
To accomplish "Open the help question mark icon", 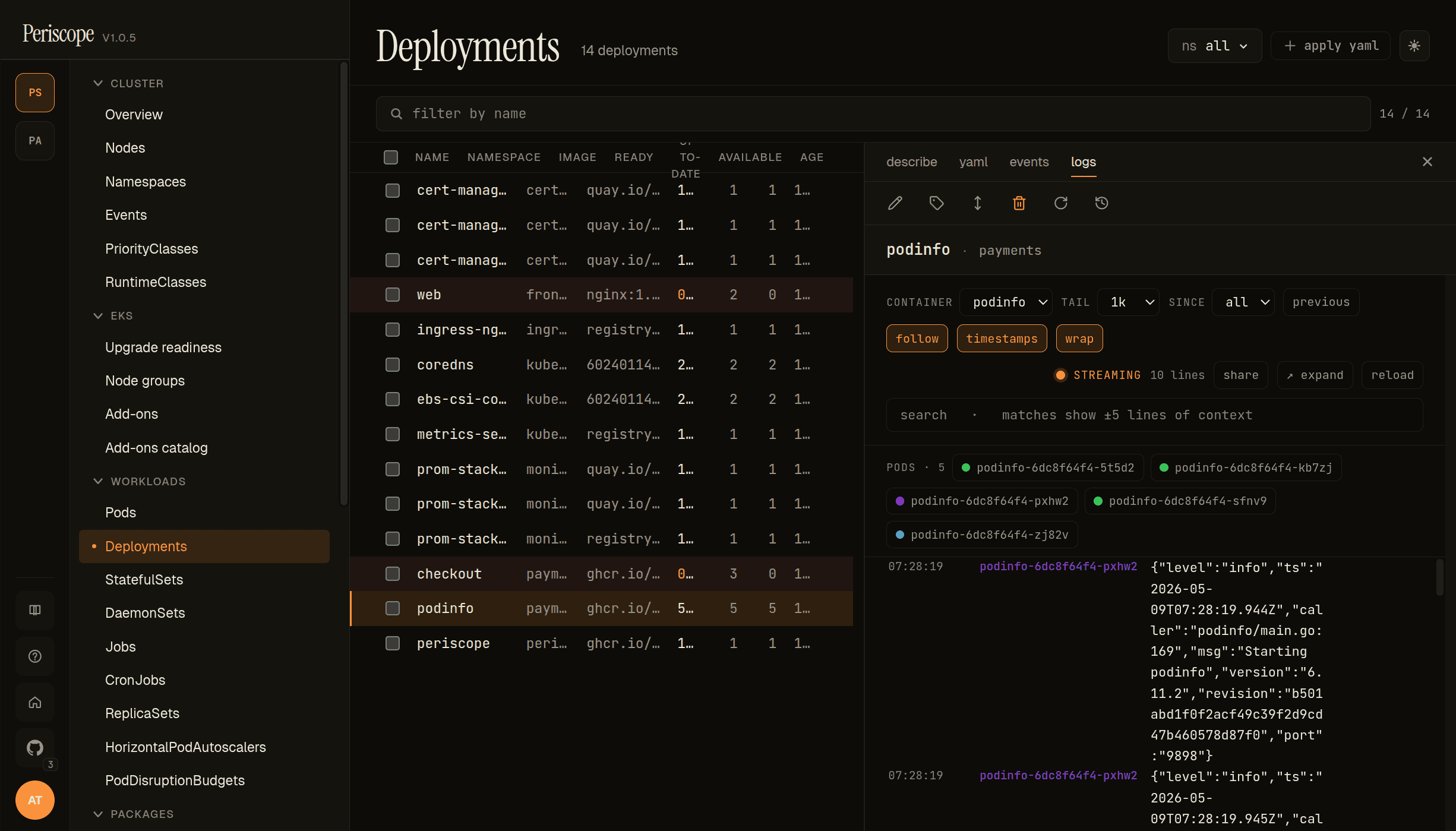I will 35,656.
